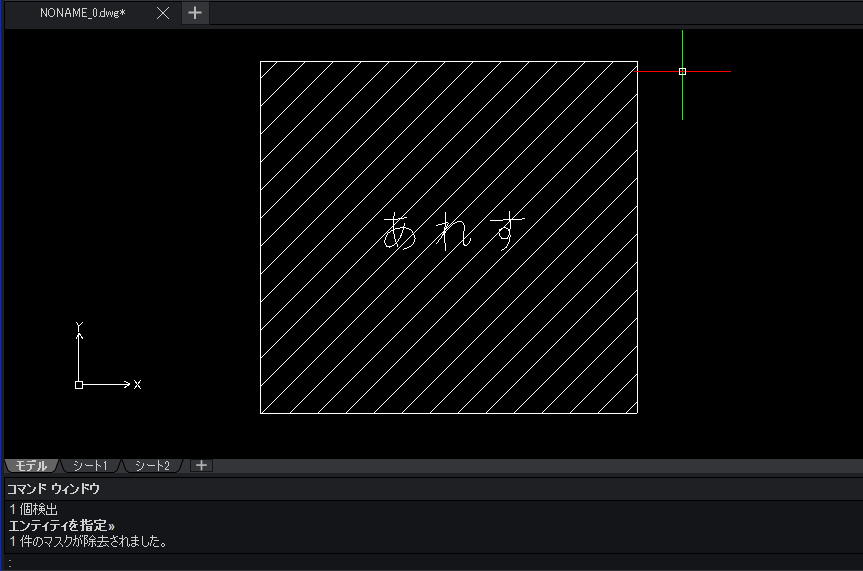Screen dimensions: 863x571
Task: Select the れ character in the drawing
Action: 454,232
